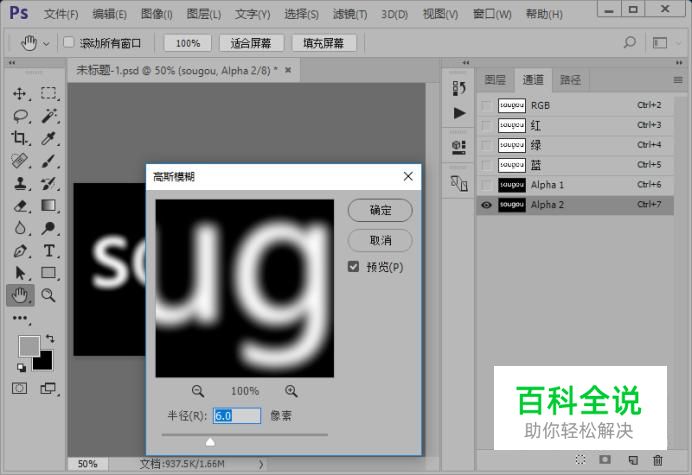Open the edit toolbar three-dots menu
Viewport: 692px width, 475px height.
click(x=20, y=318)
